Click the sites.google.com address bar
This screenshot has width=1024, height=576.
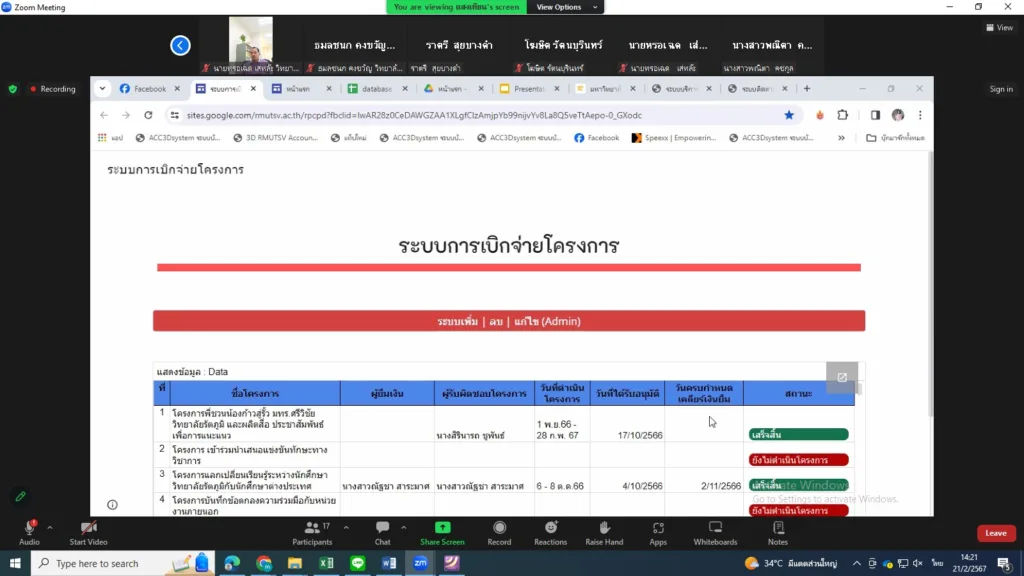pyautogui.click(x=482, y=115)
